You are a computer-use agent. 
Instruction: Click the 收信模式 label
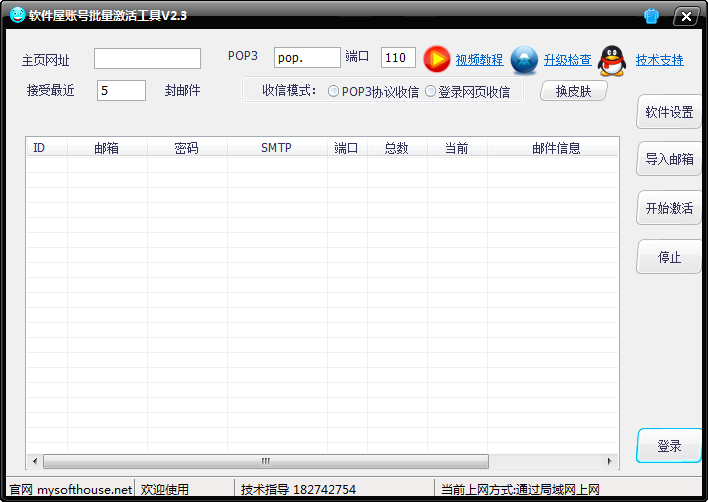coord(289,91)
